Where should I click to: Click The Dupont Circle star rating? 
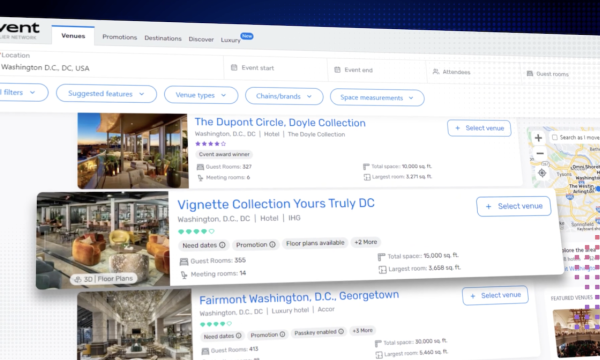[210, 144]
